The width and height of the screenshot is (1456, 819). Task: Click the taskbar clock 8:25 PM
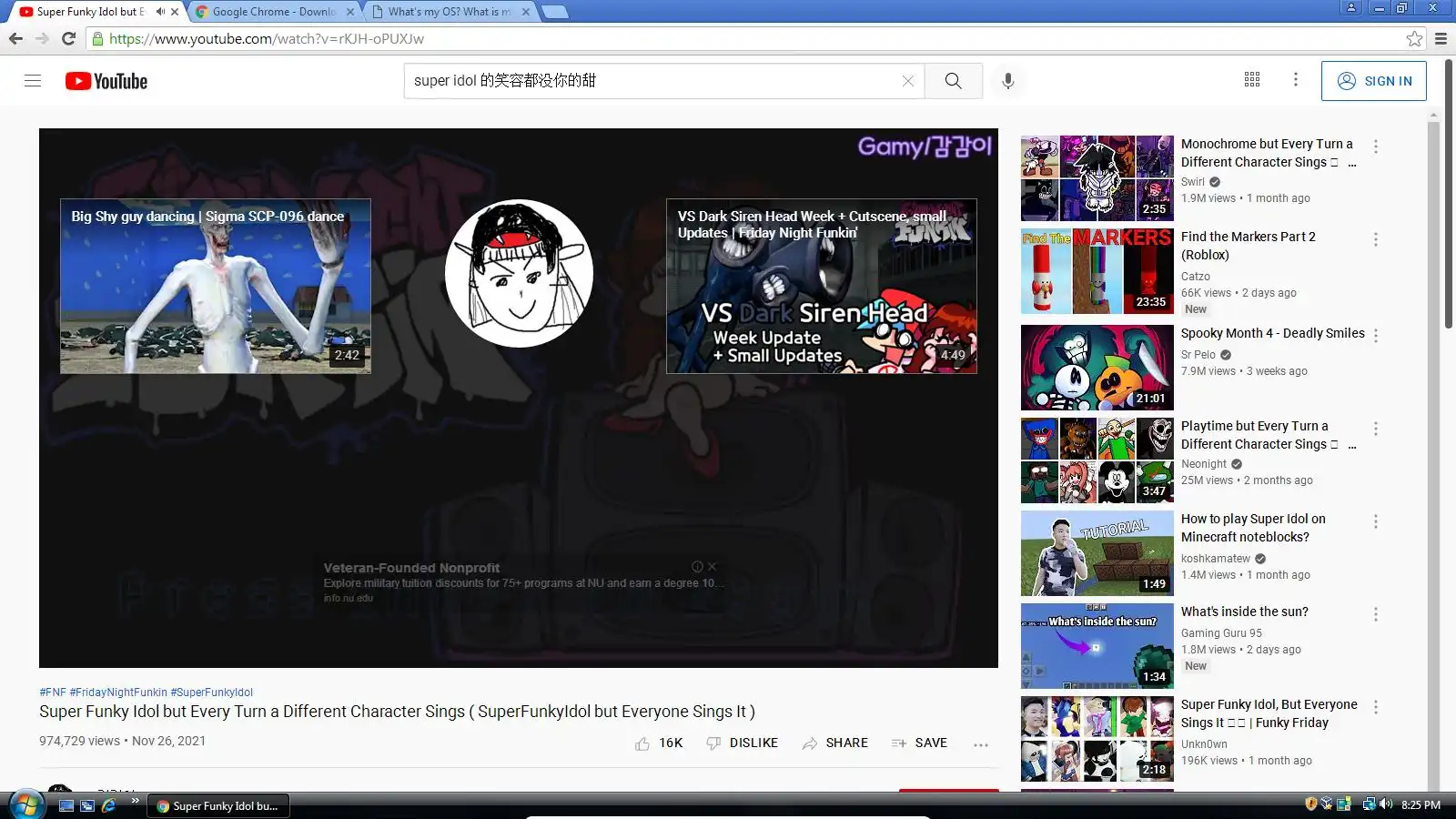[x=1421, y=804]
